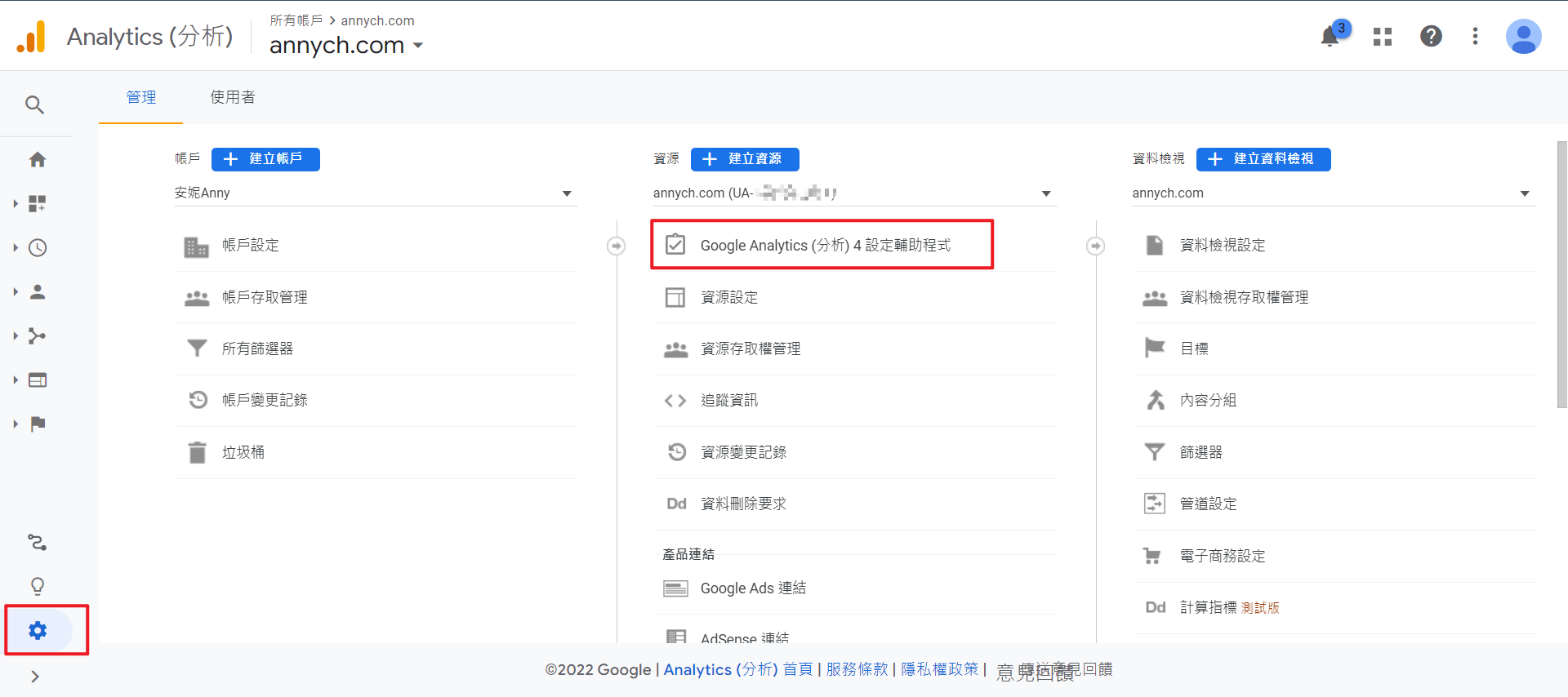Click the 目標 flag icon

[x=1154, y=348]
